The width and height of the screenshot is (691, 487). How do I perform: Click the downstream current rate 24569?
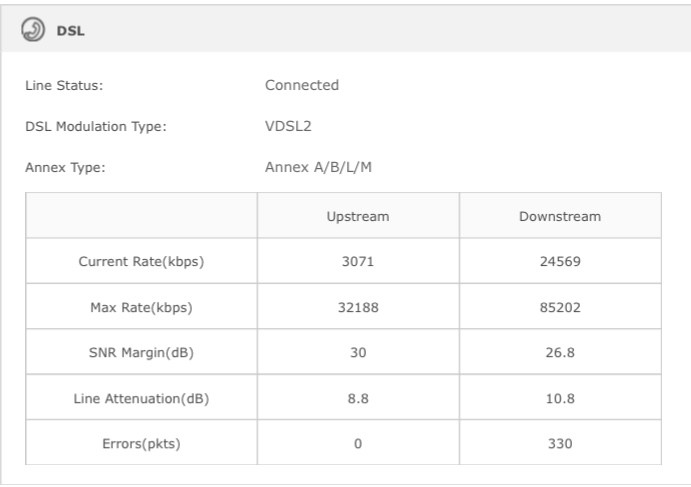tap(560, 261)
